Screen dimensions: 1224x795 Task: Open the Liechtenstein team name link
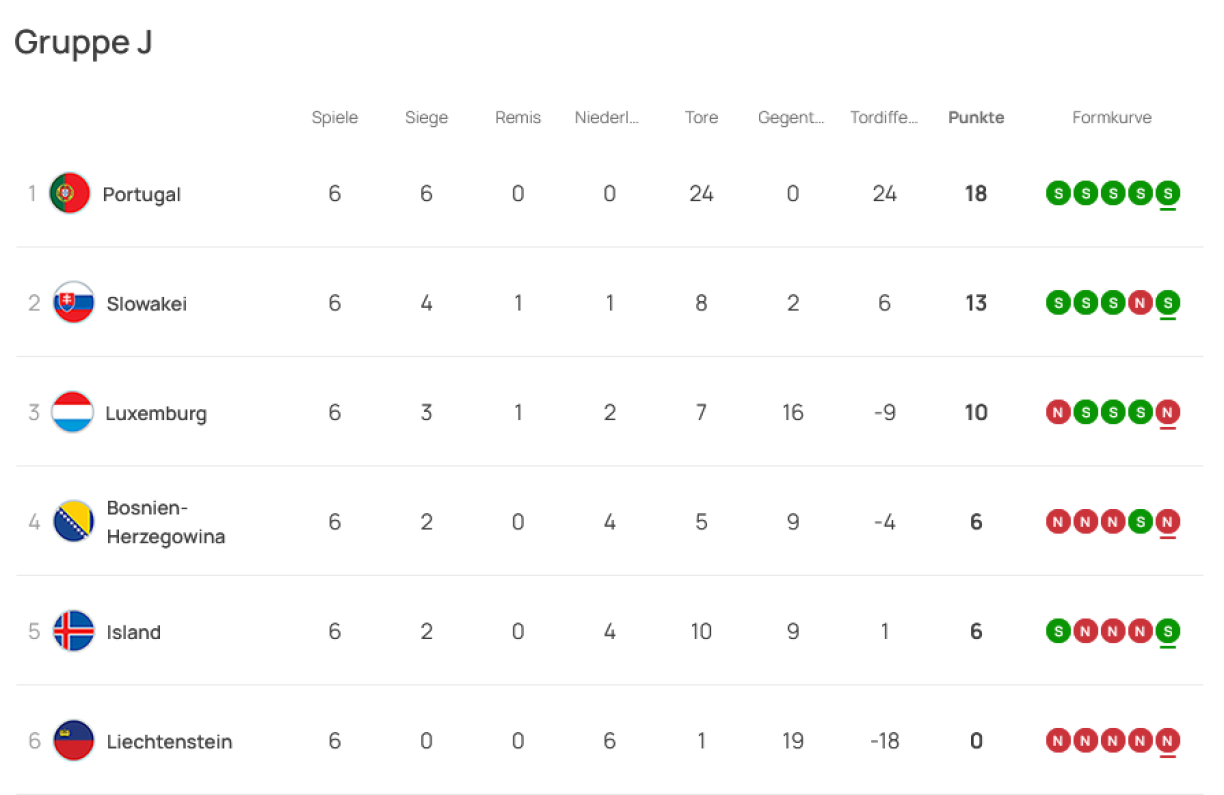coord(169,742)
